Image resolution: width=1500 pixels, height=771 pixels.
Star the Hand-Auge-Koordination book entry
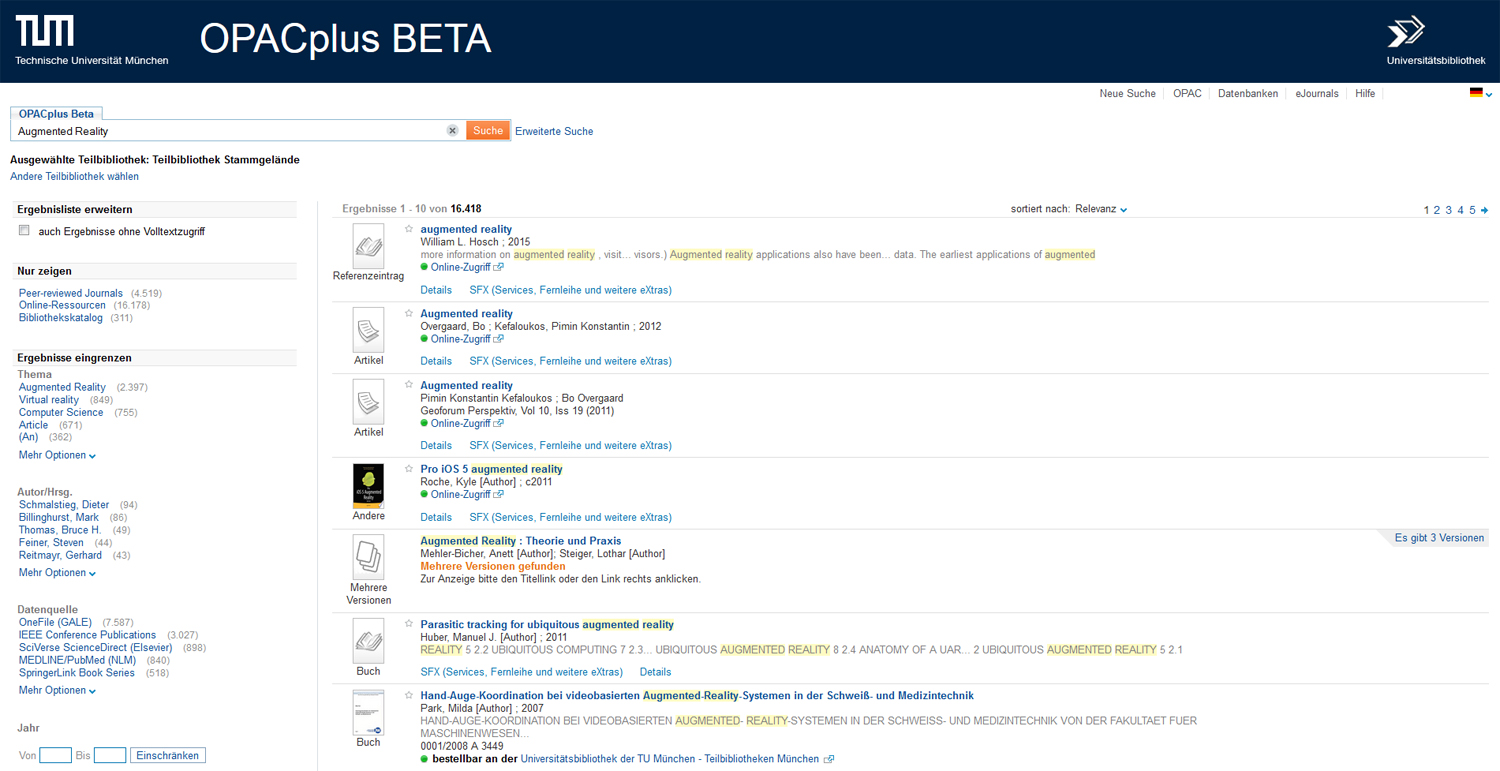point(409,695)
